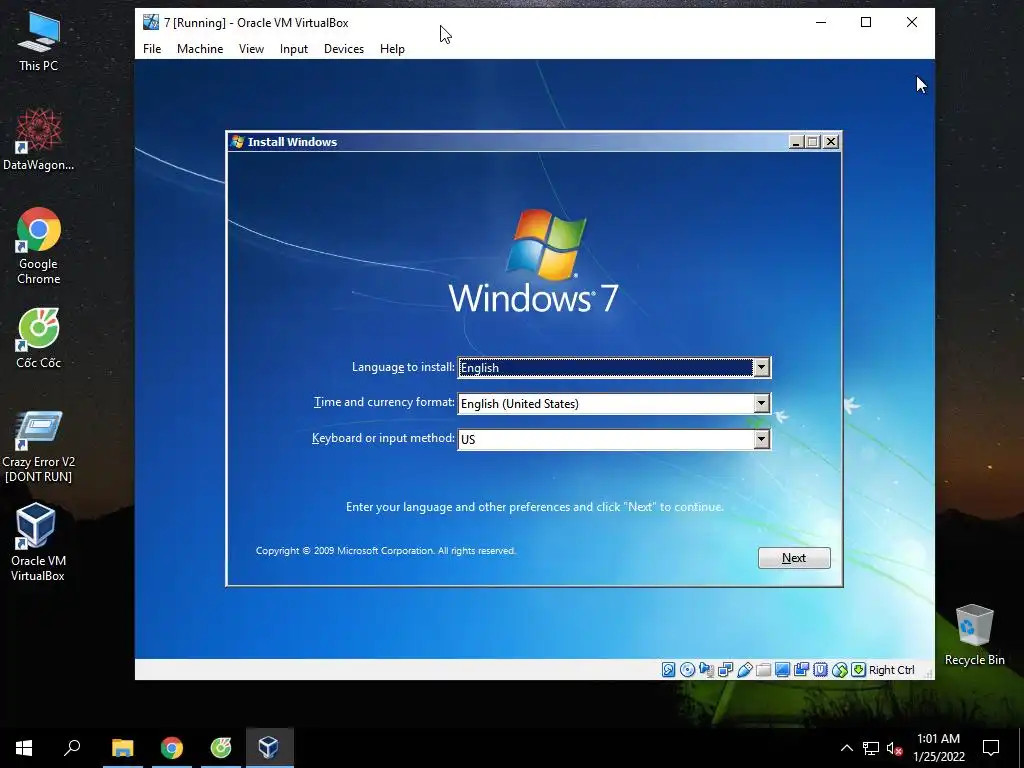This screenshot has width=1024, height=768.
Task: Click the optical disk indicator icon
Action: coord(687,669)
